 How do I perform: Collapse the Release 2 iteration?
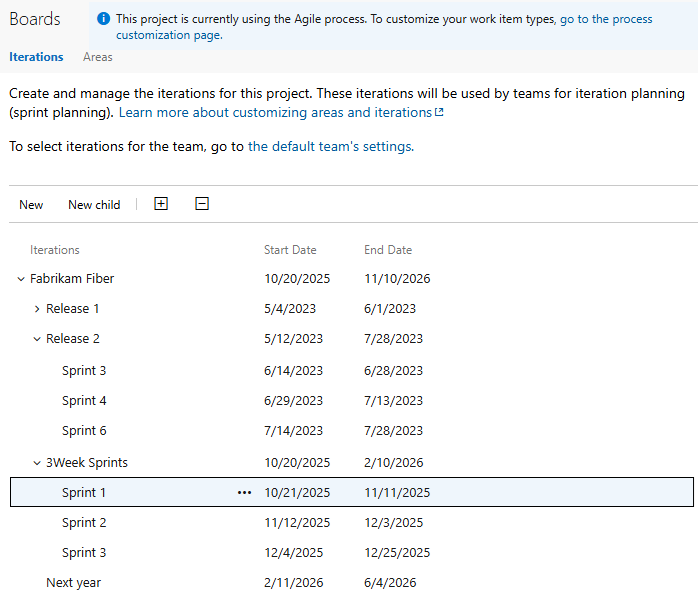[x=37, y=339]
